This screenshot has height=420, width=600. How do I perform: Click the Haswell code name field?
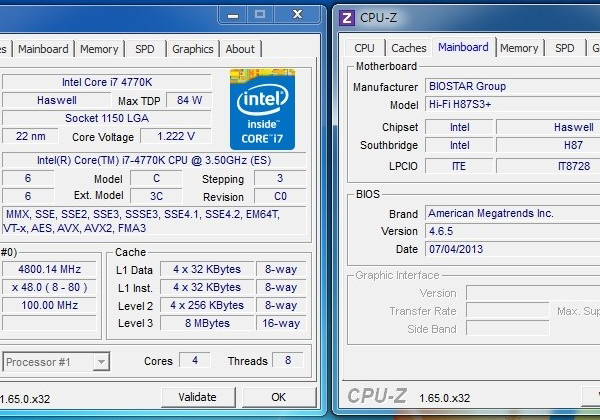(x=57, y=100)
